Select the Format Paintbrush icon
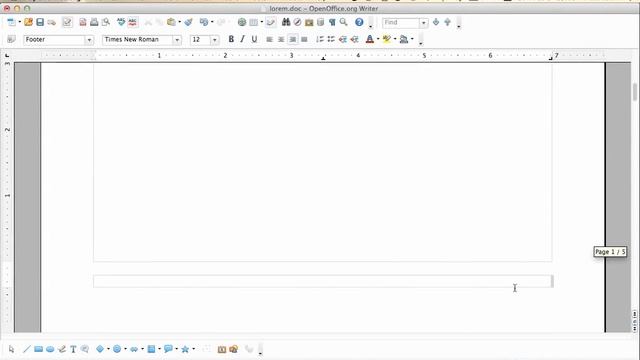This screenshot has width=640, height=360. click(188, 22)
